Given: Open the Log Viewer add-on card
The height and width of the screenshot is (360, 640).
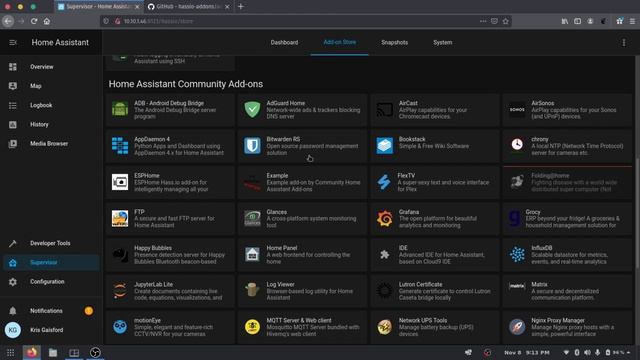Looking at the screenshot, I should (302, 291).
